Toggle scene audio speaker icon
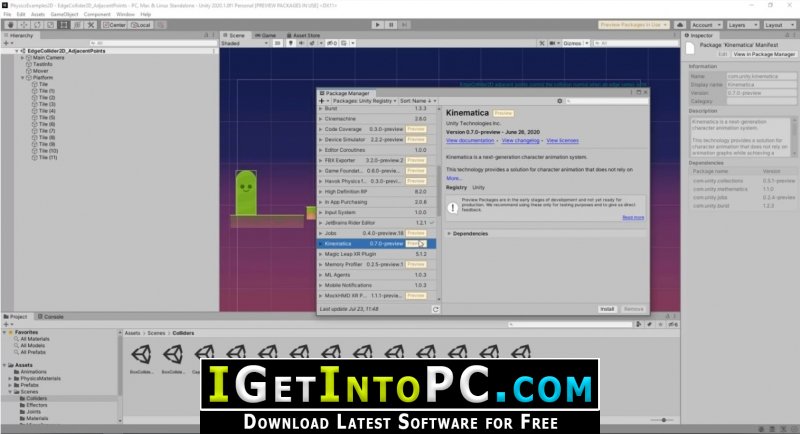The height and width of the screenshot is (434, 800). click(x=302, y=43)
